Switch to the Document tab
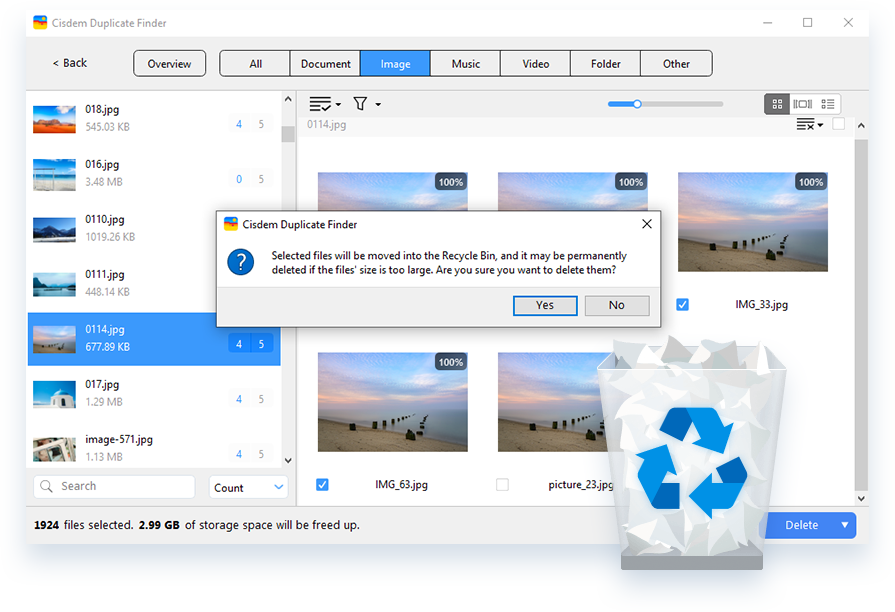 (326, 64)
